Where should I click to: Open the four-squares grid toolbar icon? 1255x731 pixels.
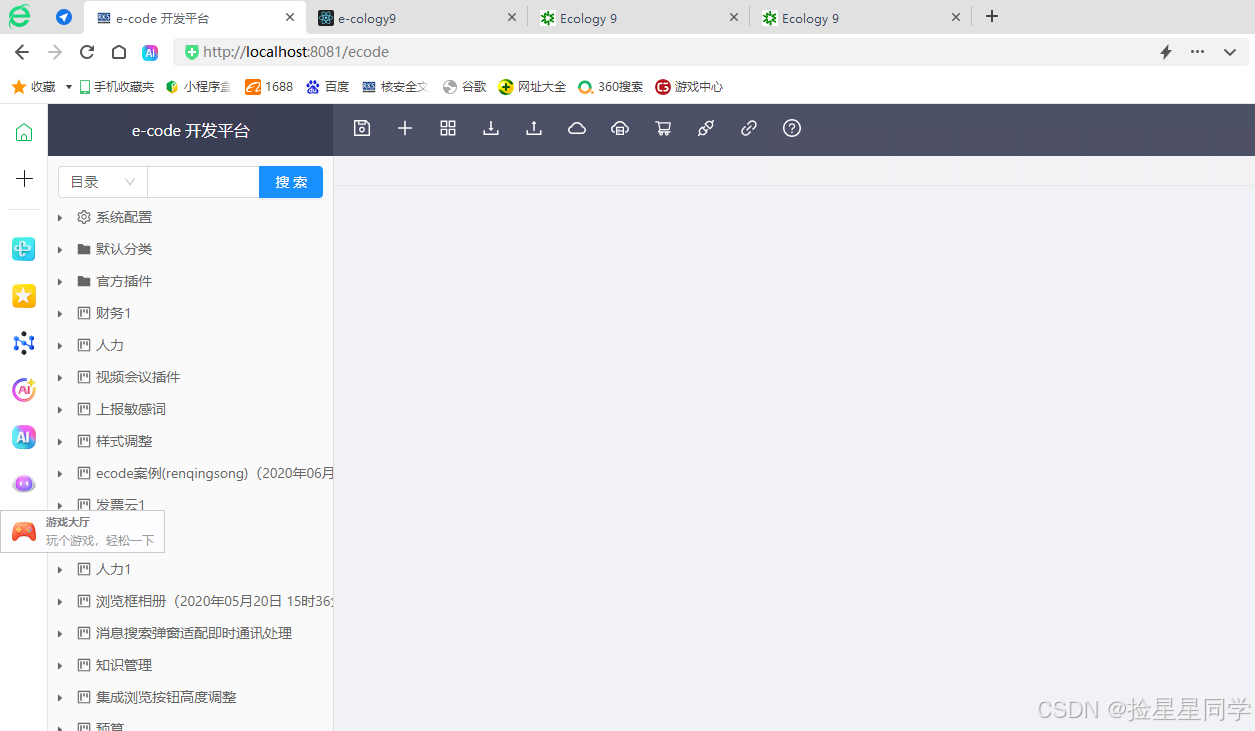448,128
